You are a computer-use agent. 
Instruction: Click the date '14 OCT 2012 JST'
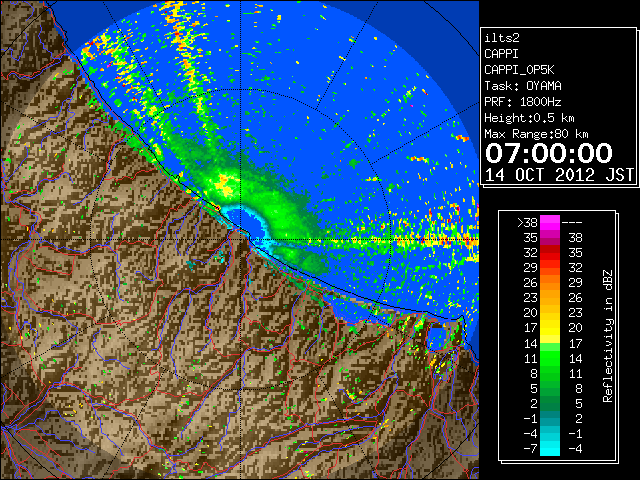[x=559, y=175]
